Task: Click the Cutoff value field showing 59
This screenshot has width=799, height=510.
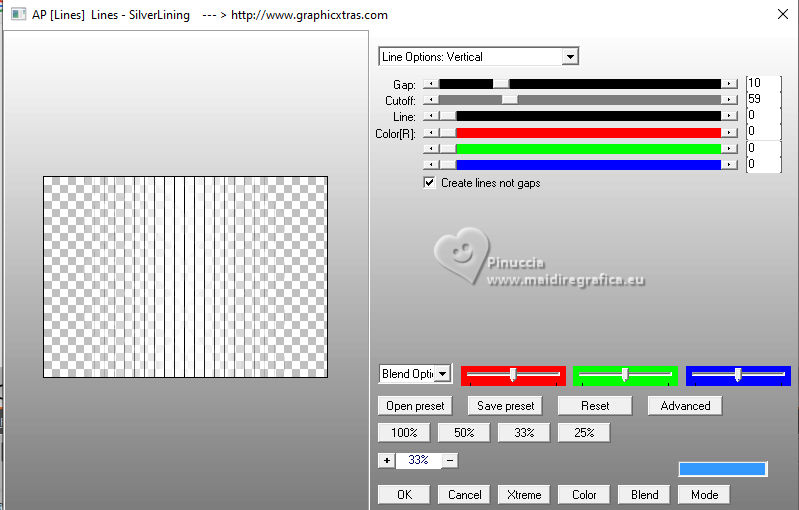Action: [x=763, y=99]
